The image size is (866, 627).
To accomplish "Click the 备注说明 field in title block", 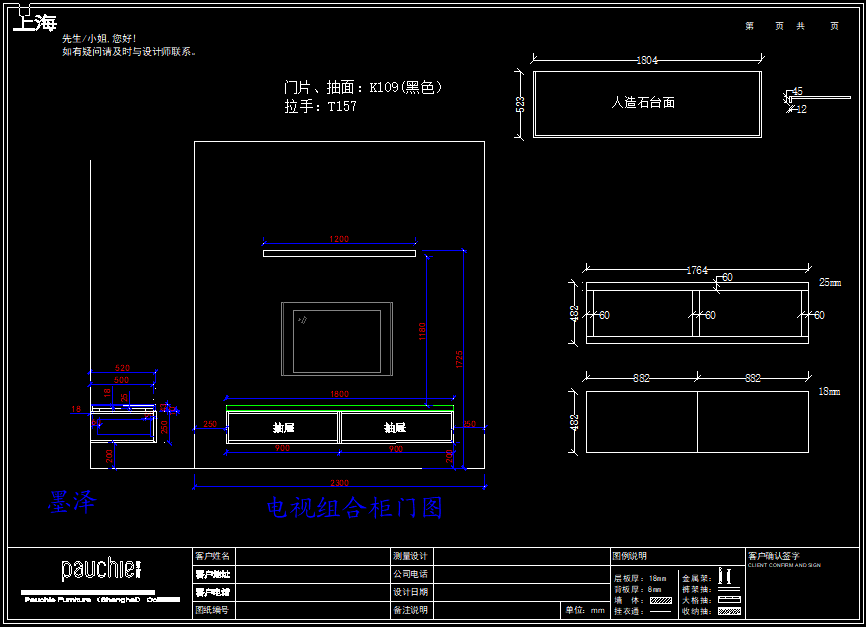I will tap(410, 610).
